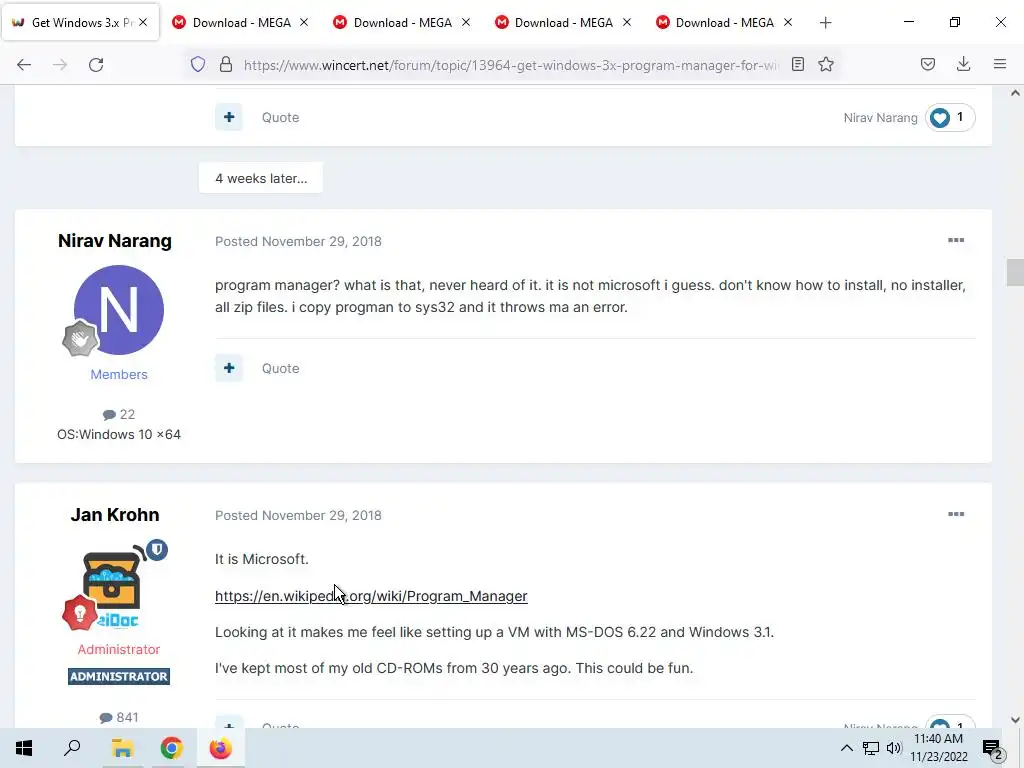Click Jan Krohn's 841 posts count
This screenshot has width=1024, height=768.
tap(119, 718)
